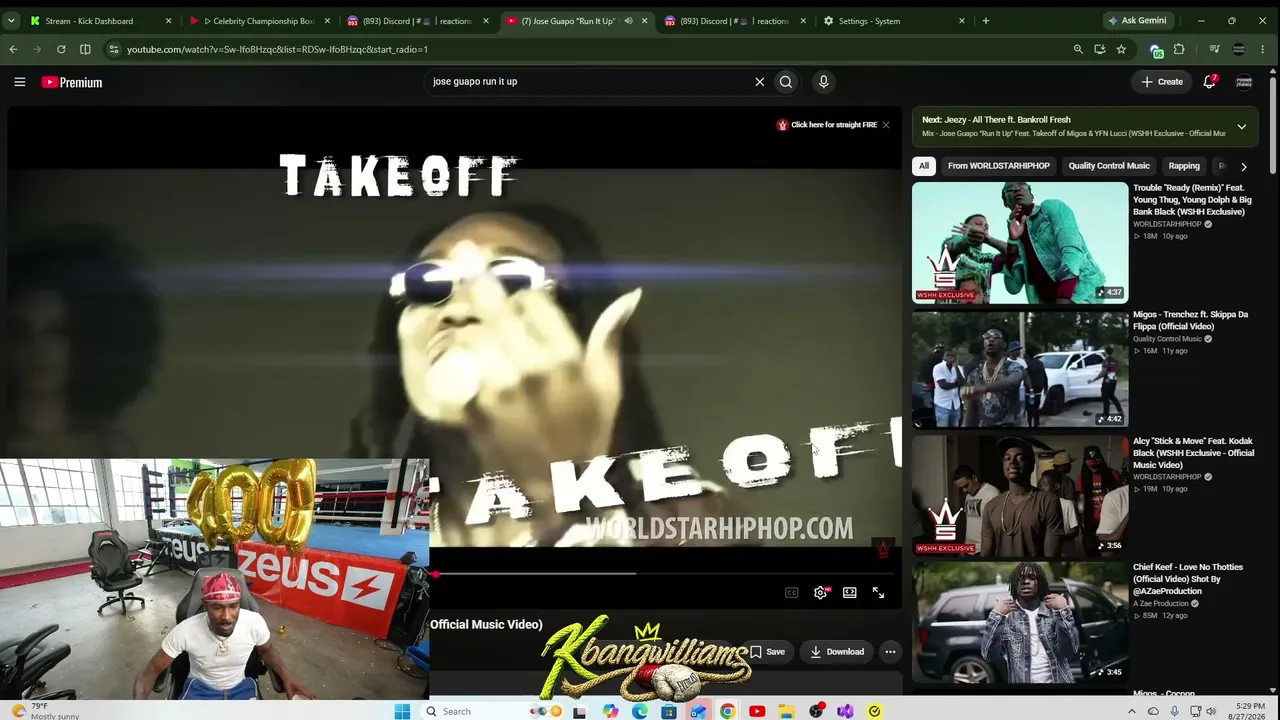Clear the YouTube search query
1280x720 pixels.
point(760,82)
